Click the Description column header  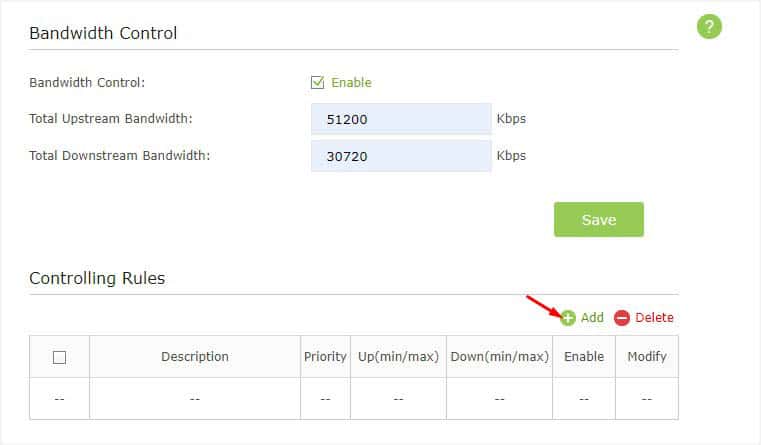pyautogui.click(x=195, y=356)
